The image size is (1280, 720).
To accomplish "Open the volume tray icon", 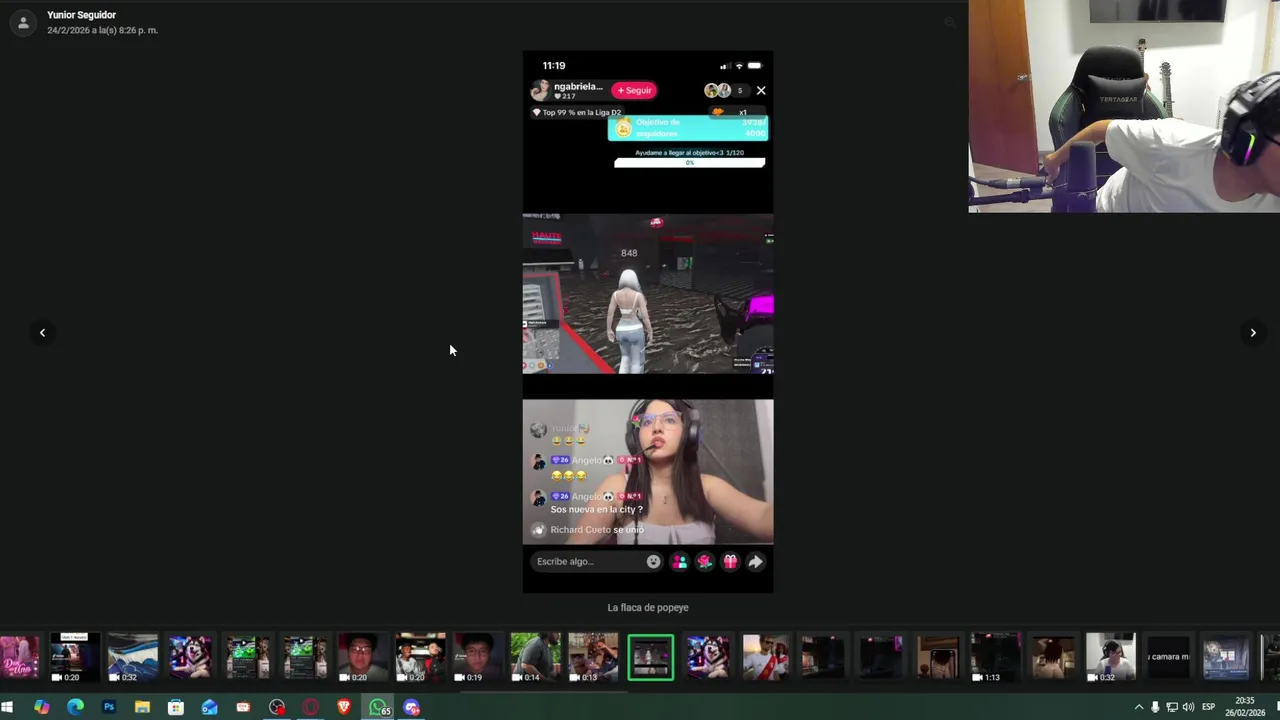I will [1188, 707].
